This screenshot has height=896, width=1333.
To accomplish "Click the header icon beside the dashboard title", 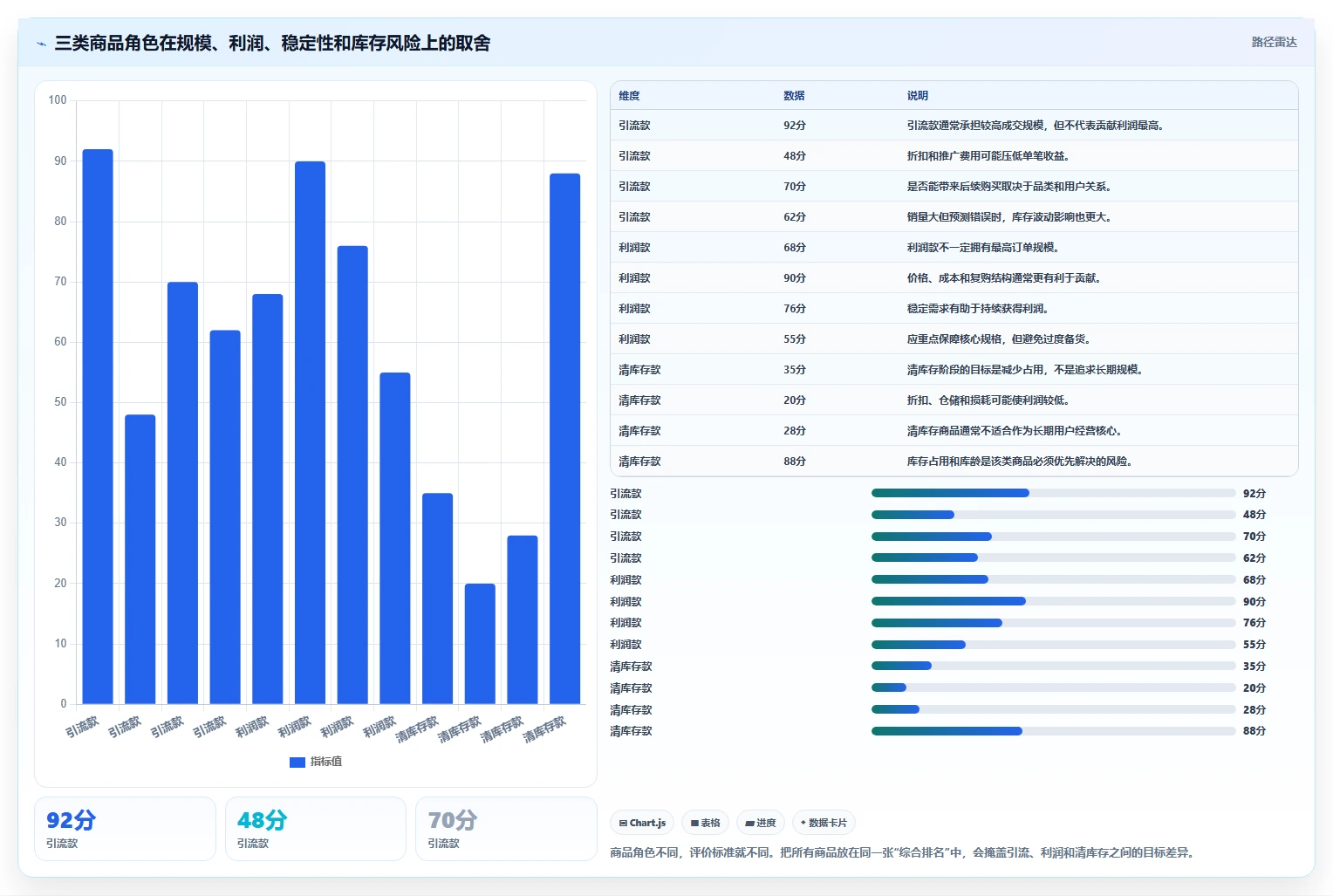I will [42, 44].
